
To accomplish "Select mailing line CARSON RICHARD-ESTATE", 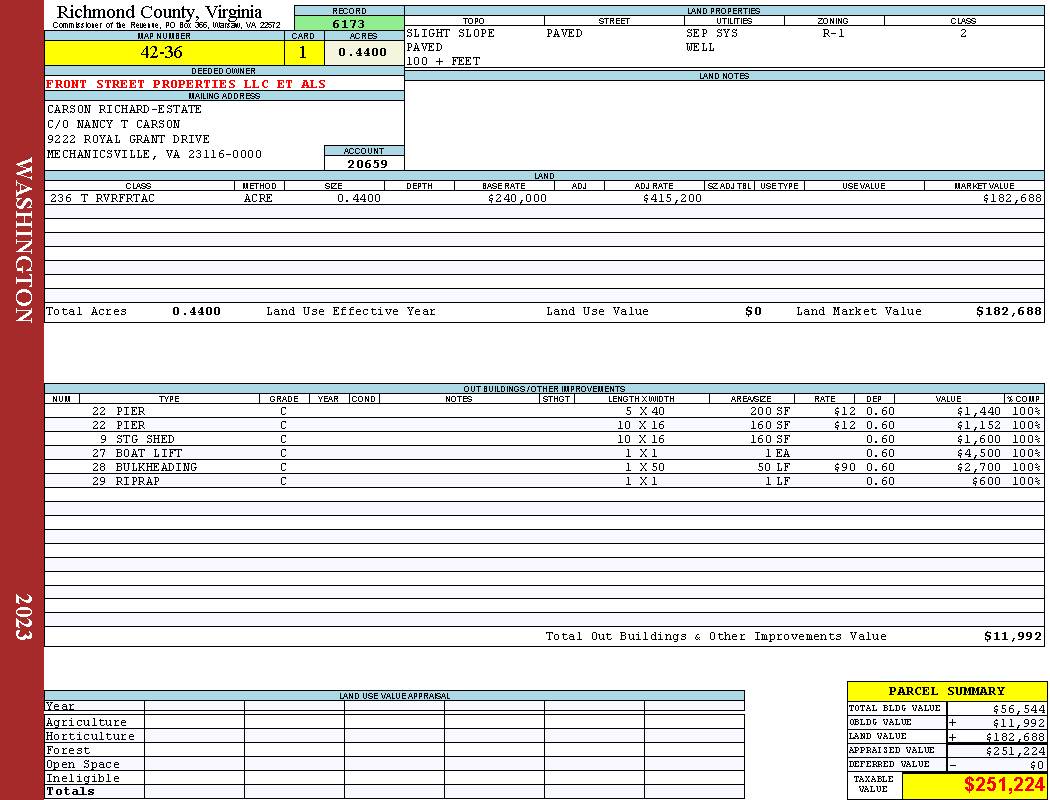I will [124, 108].
